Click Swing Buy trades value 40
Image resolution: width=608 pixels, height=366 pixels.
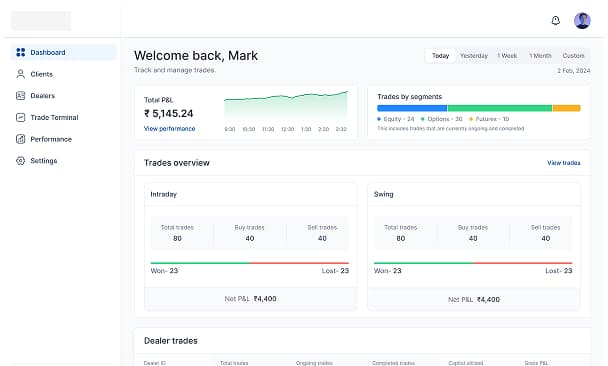[473, 238]
